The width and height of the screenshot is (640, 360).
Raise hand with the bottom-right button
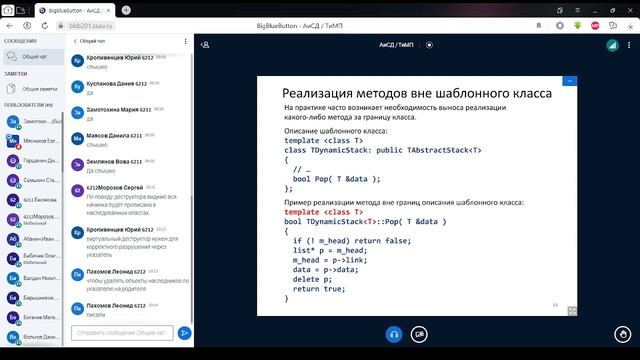coord(622,334)
